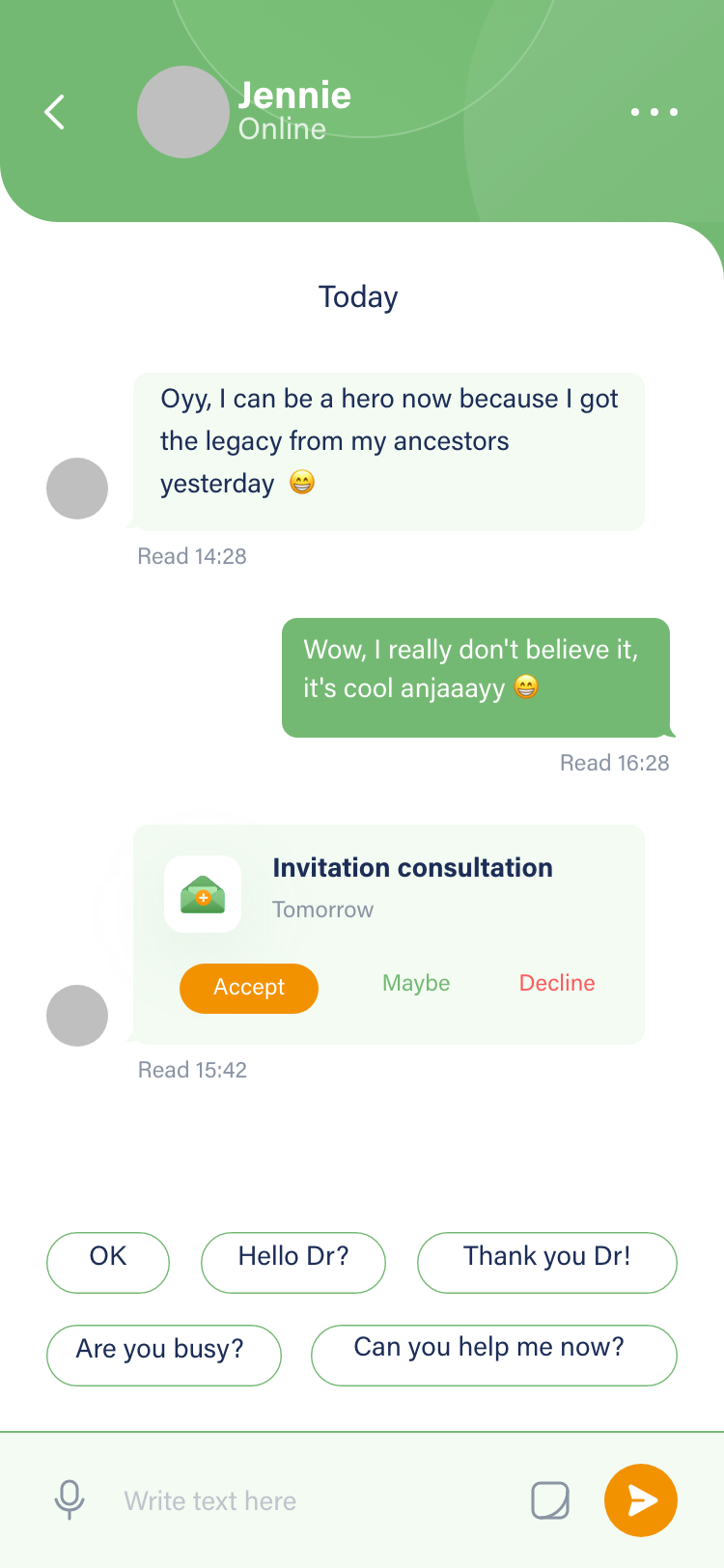Viewport: 724px width, 1568px height.
Task: Go back using the left arrow
Action: point(55,112)
